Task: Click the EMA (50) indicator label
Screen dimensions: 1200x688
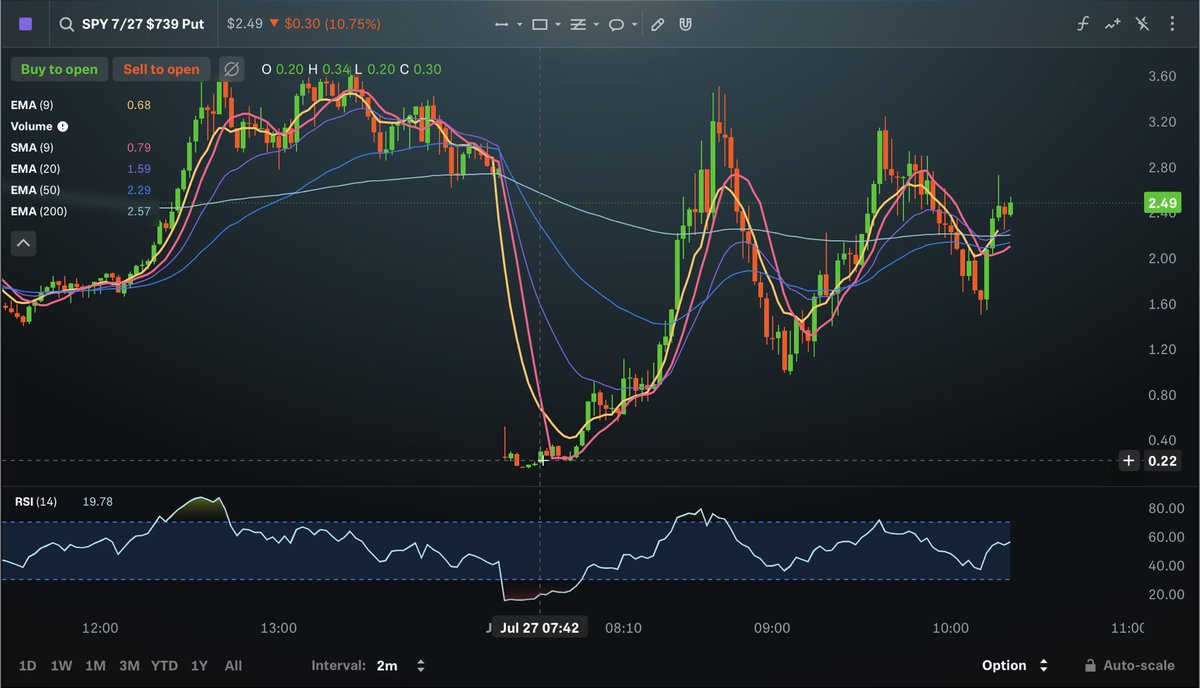Action: 34,190
